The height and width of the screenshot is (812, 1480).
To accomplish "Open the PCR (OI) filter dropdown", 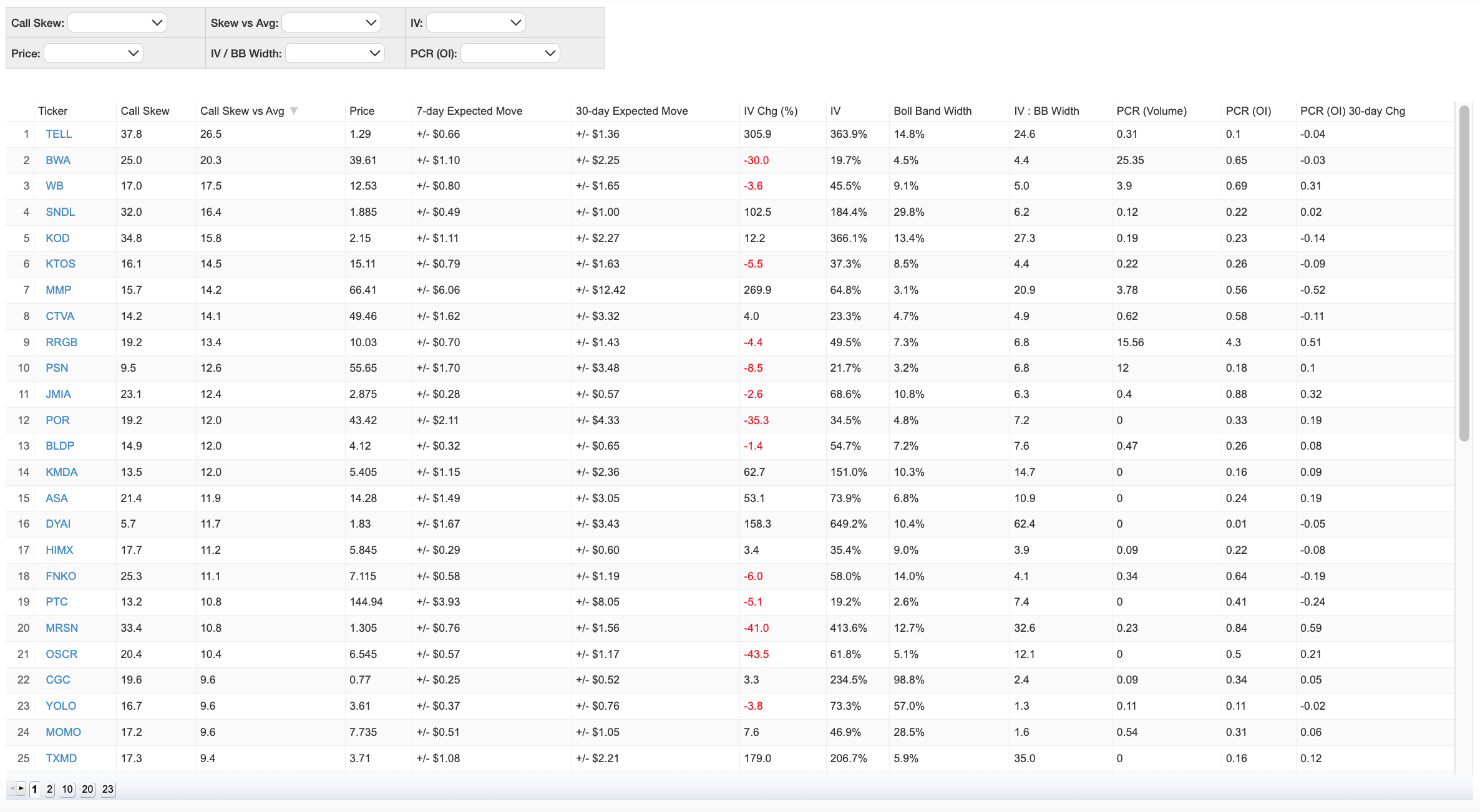I will pos(510,53).
